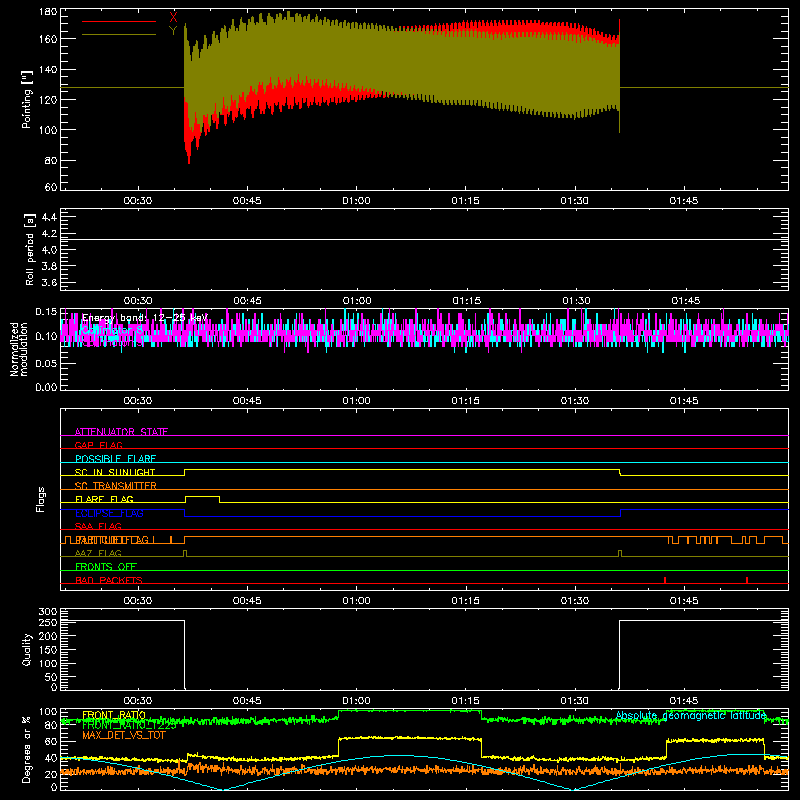Click the A4Z_FLAG label
The height and width of the screenshot is (800, 800).
point(98,553)
